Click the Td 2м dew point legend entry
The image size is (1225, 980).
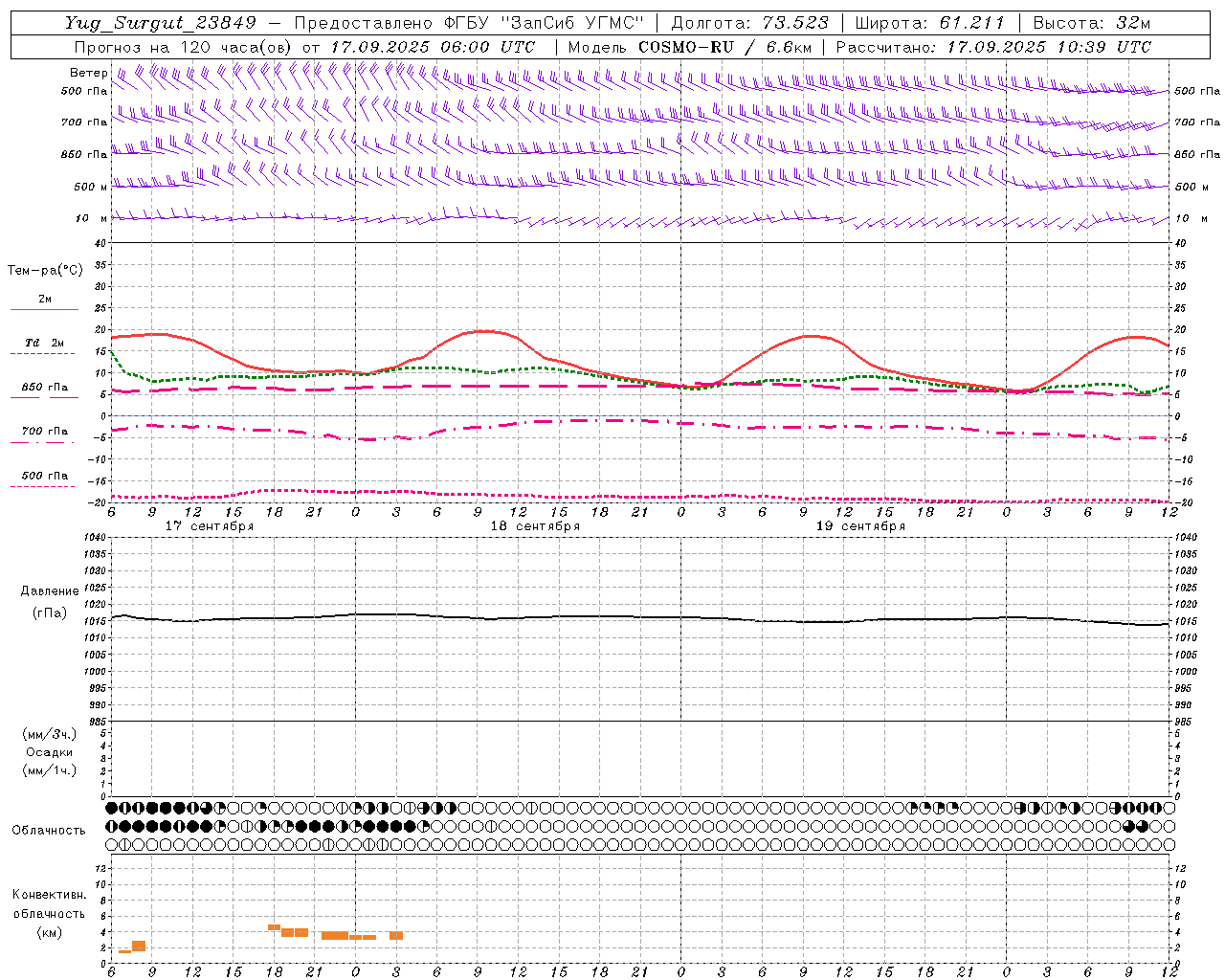(45, 343)
